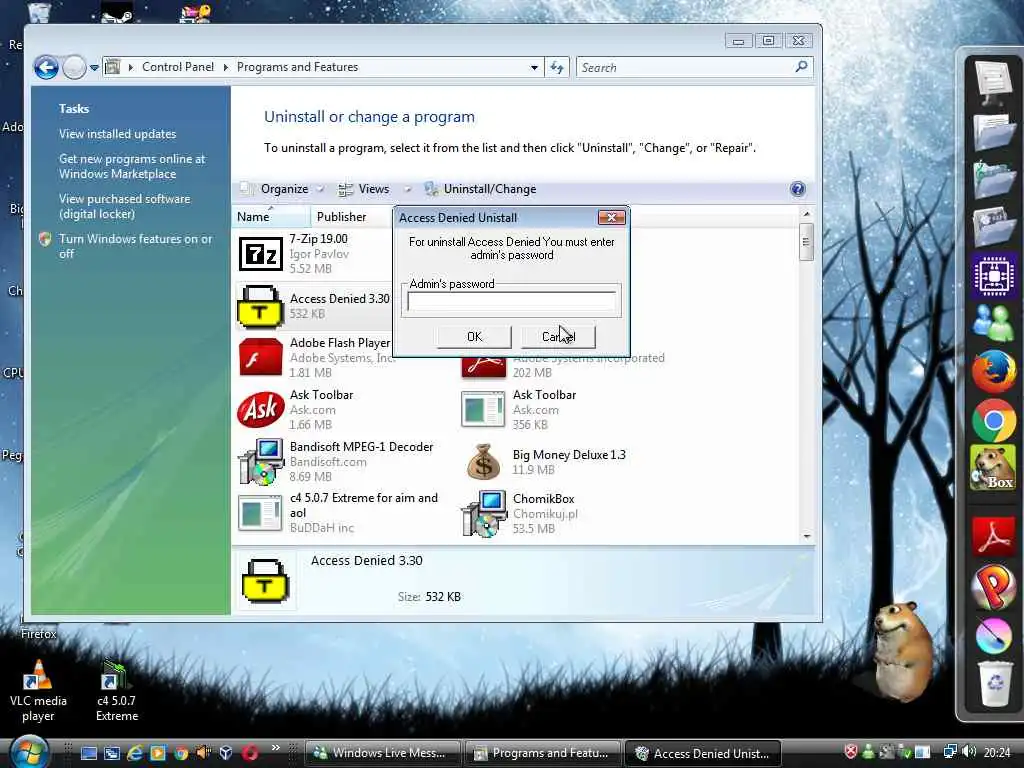The height and width of the screenshot is (768, 1024).
Task: Select the Bandisoft MPEG-1 Decoder icon
Action: (260, 462)
